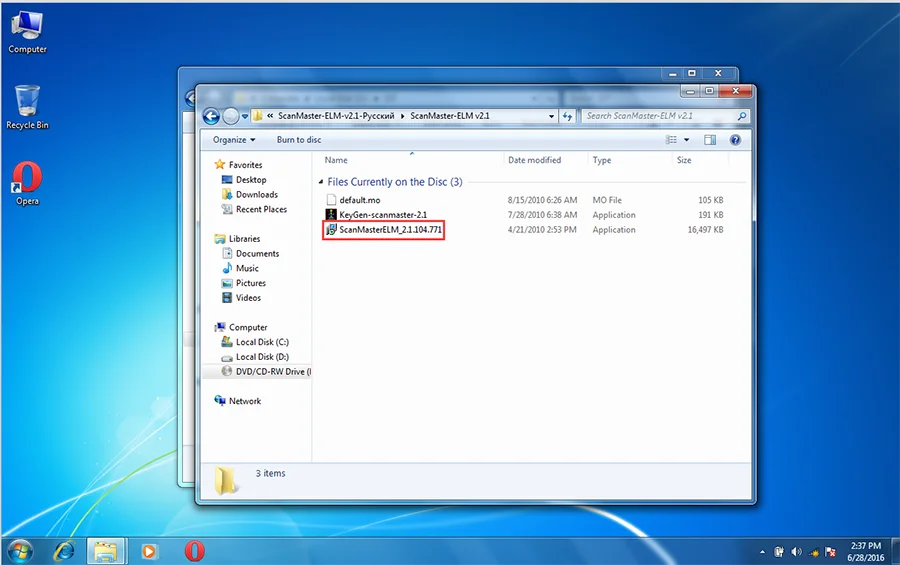
Task: Collapse Files Currently on the Disc group
Action: pyautogui.click(x=321, y=182)
